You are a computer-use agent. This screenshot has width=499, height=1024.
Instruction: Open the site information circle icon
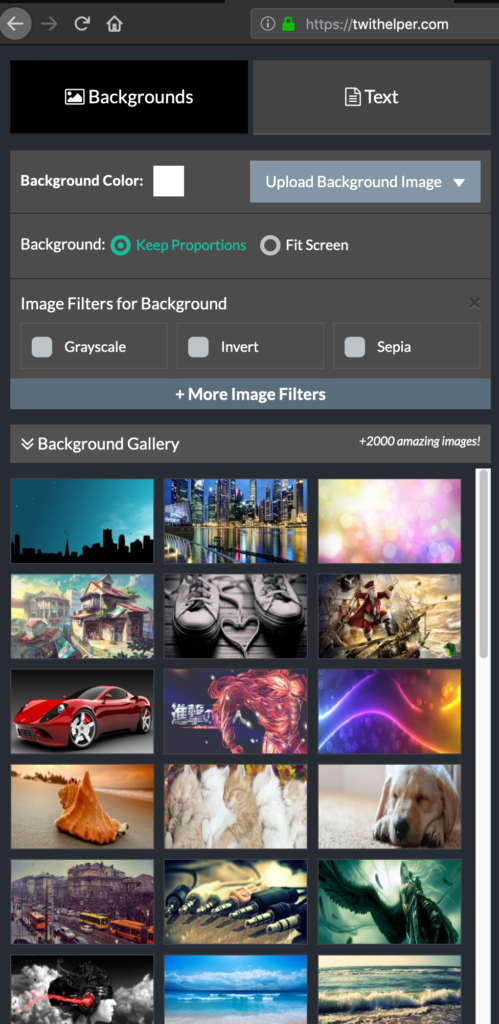(x=267, y=24)
